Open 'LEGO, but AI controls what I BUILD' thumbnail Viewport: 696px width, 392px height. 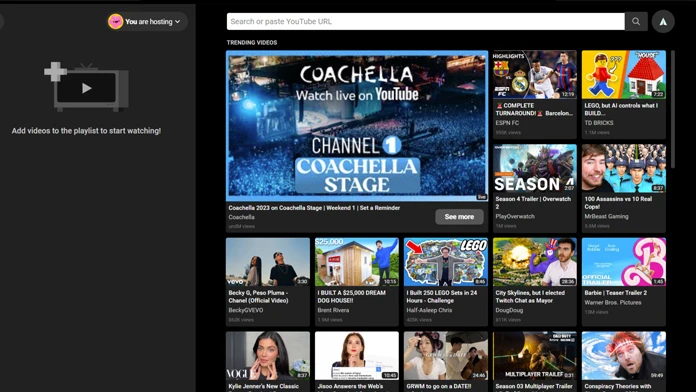pos(624,75)
